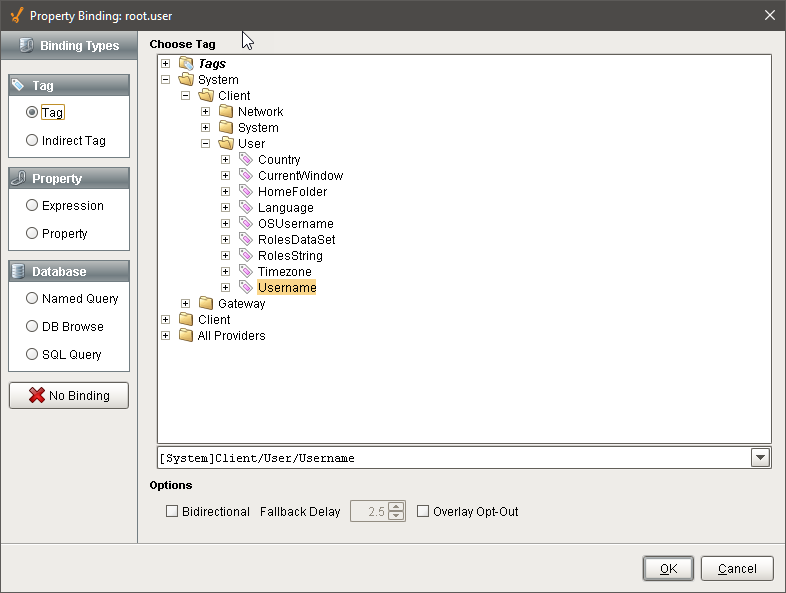This screenshot has width=786, height=593.
Task: Click the nested System folder icon under Client
Action: coord(226,127)
